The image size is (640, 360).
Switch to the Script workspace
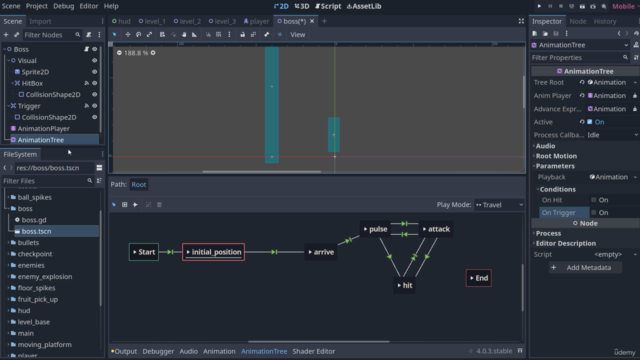(328, 6)
